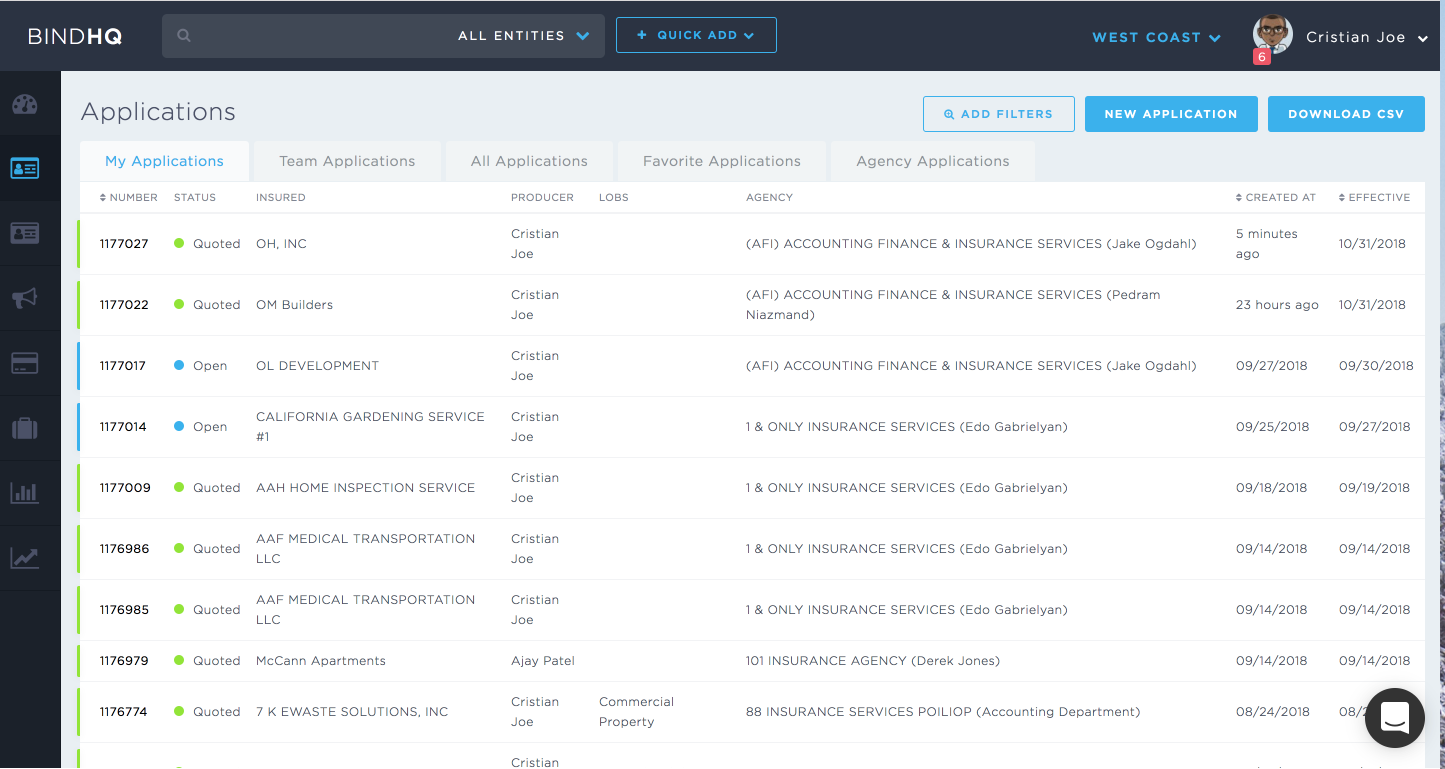Viewport: 1445px width, 769px height.
Task: Open application number 1176774
Action: [123, 712]
